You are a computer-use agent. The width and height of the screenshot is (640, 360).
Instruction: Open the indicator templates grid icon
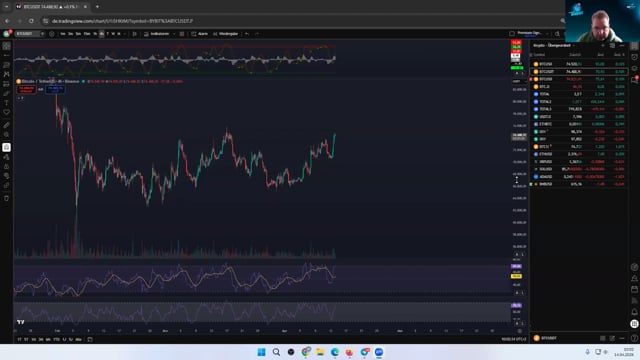tap(182, 34)
